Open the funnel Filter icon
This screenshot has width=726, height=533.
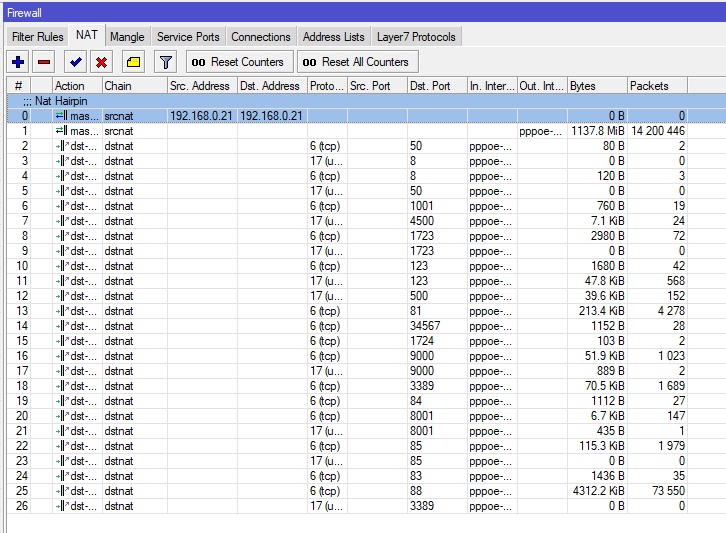pos(166,62)
